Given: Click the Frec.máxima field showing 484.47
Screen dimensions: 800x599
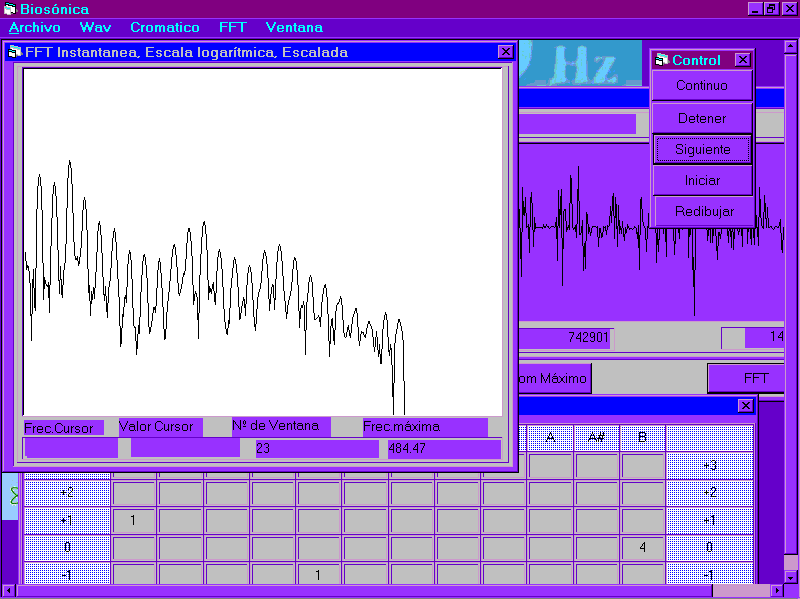Looking at the screenshot, I should coord(443,449).
